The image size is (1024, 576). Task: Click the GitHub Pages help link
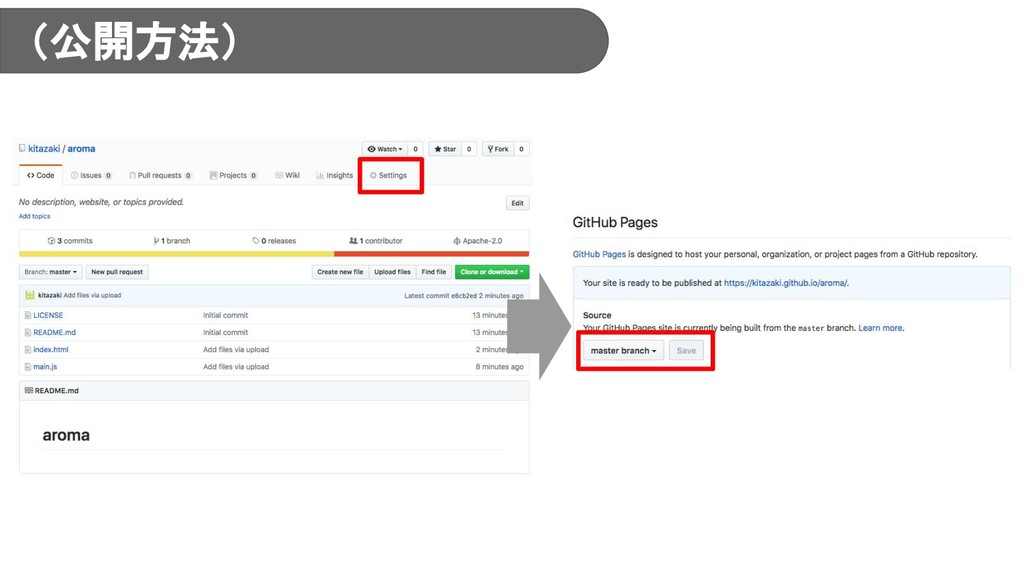pyautogui.click(x=599, y=254)
